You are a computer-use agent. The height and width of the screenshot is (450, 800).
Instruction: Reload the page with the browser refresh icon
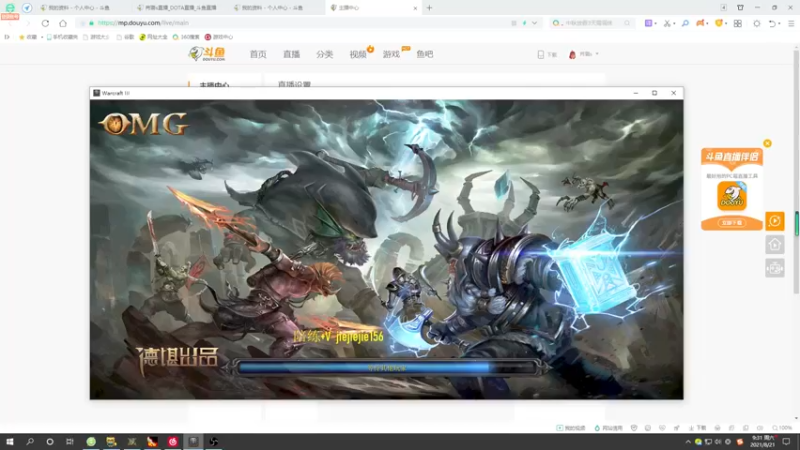(45, 23)
